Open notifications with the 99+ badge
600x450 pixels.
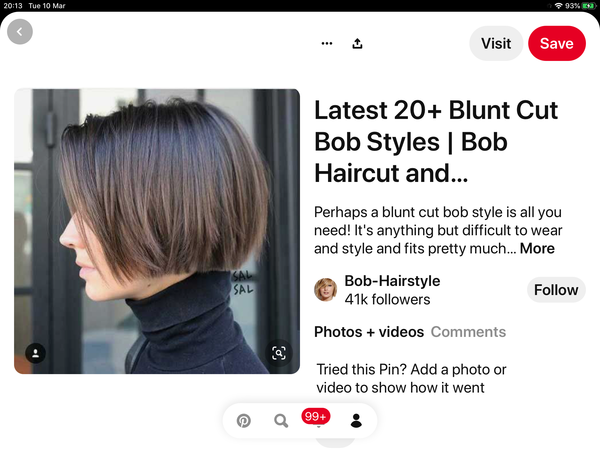(316, 417)
